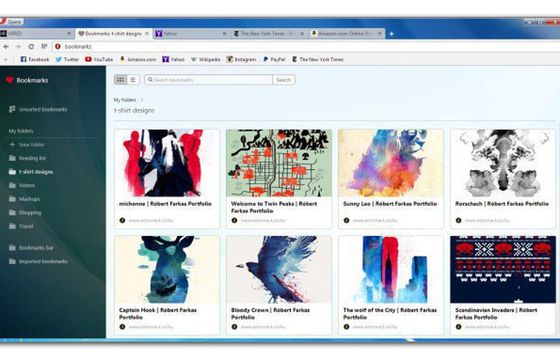The width and height of the screenshot is (560, 360).
Task: Open the YouTube bookmark
Action: coord(99,59)
